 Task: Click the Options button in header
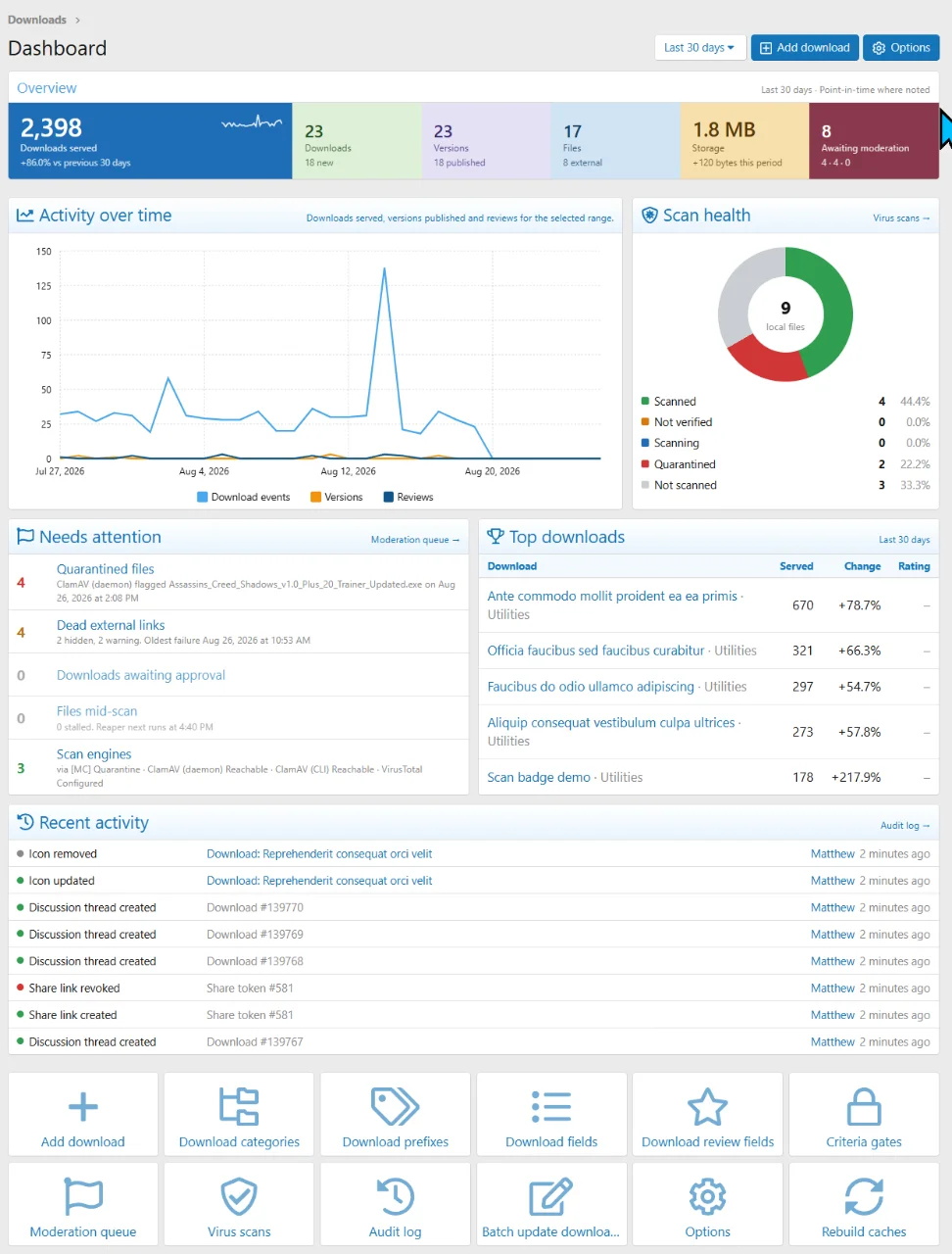(x=901, y=48)
